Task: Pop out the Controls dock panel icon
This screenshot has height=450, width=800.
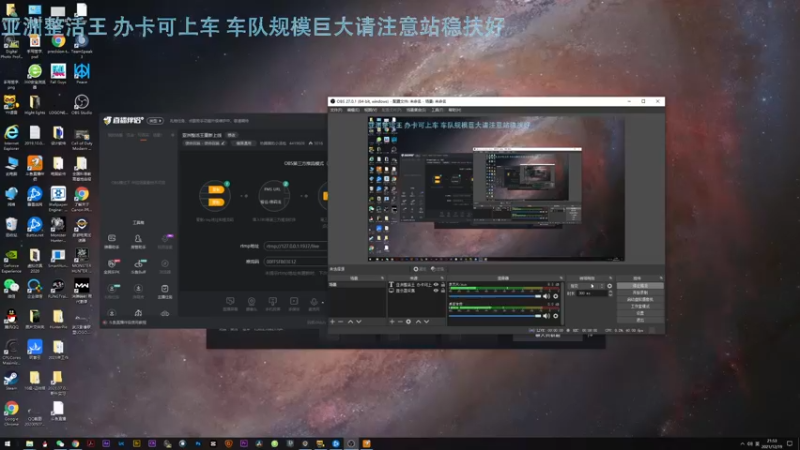Action: [x=661, y=279]
